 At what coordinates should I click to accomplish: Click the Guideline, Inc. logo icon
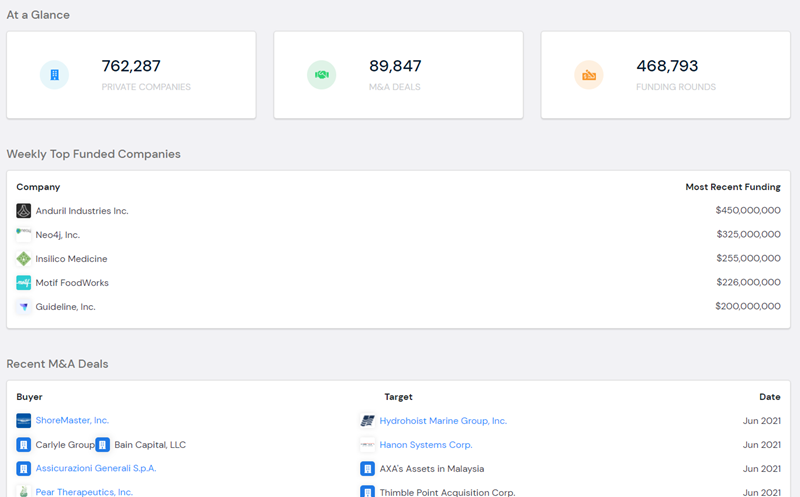[x=23, y=307]
